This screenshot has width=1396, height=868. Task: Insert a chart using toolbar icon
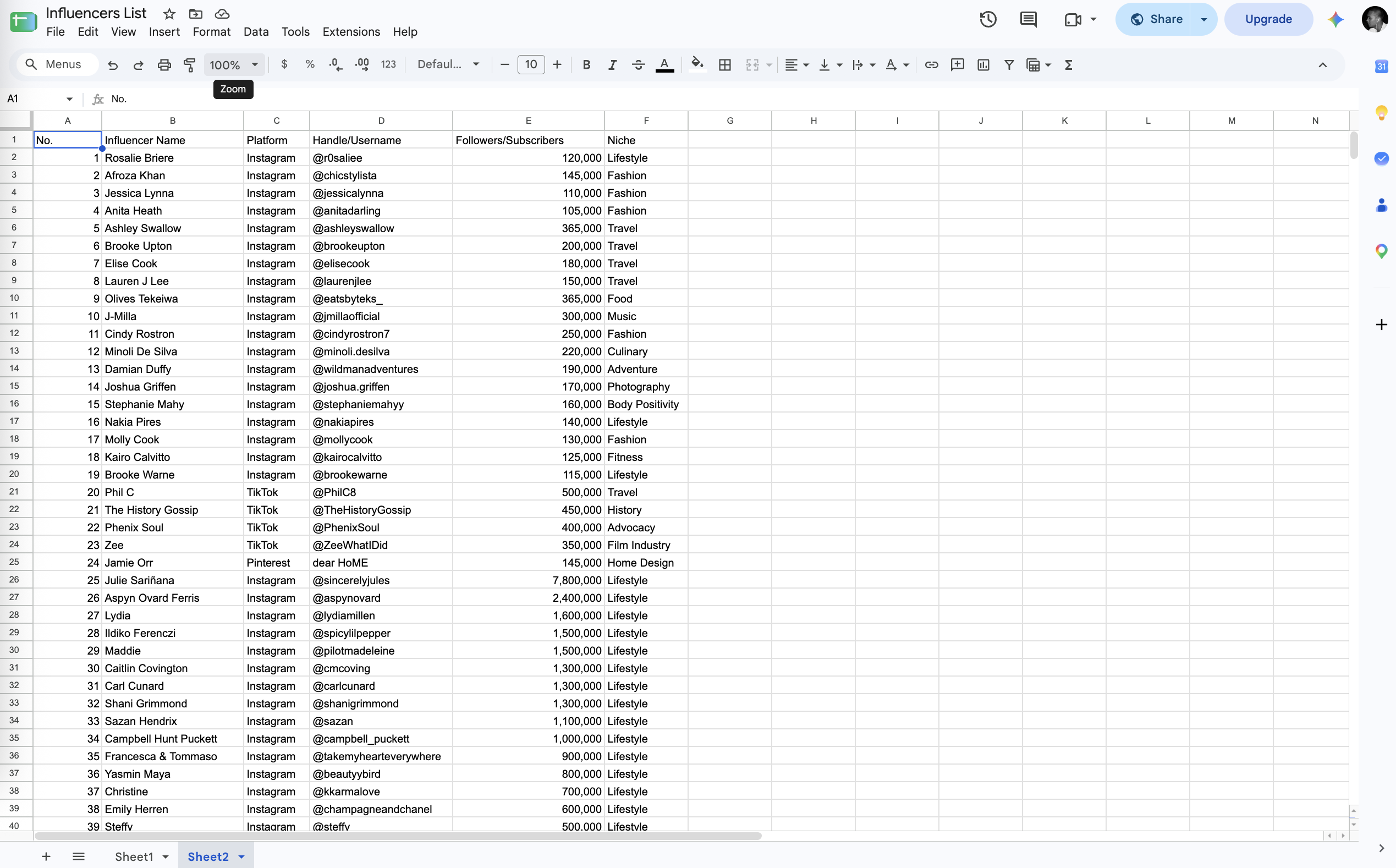coord(983,65)
